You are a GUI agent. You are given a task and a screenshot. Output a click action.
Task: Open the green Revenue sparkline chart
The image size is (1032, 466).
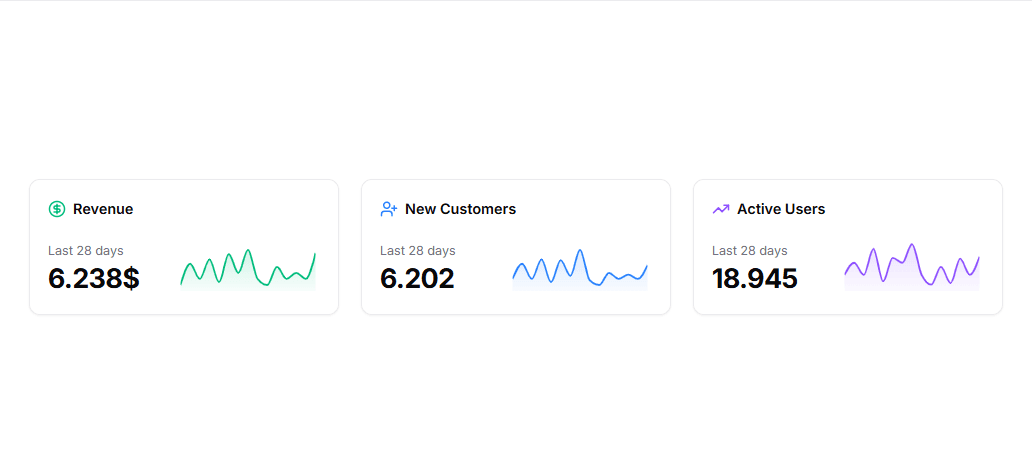(x=248, y=269)
